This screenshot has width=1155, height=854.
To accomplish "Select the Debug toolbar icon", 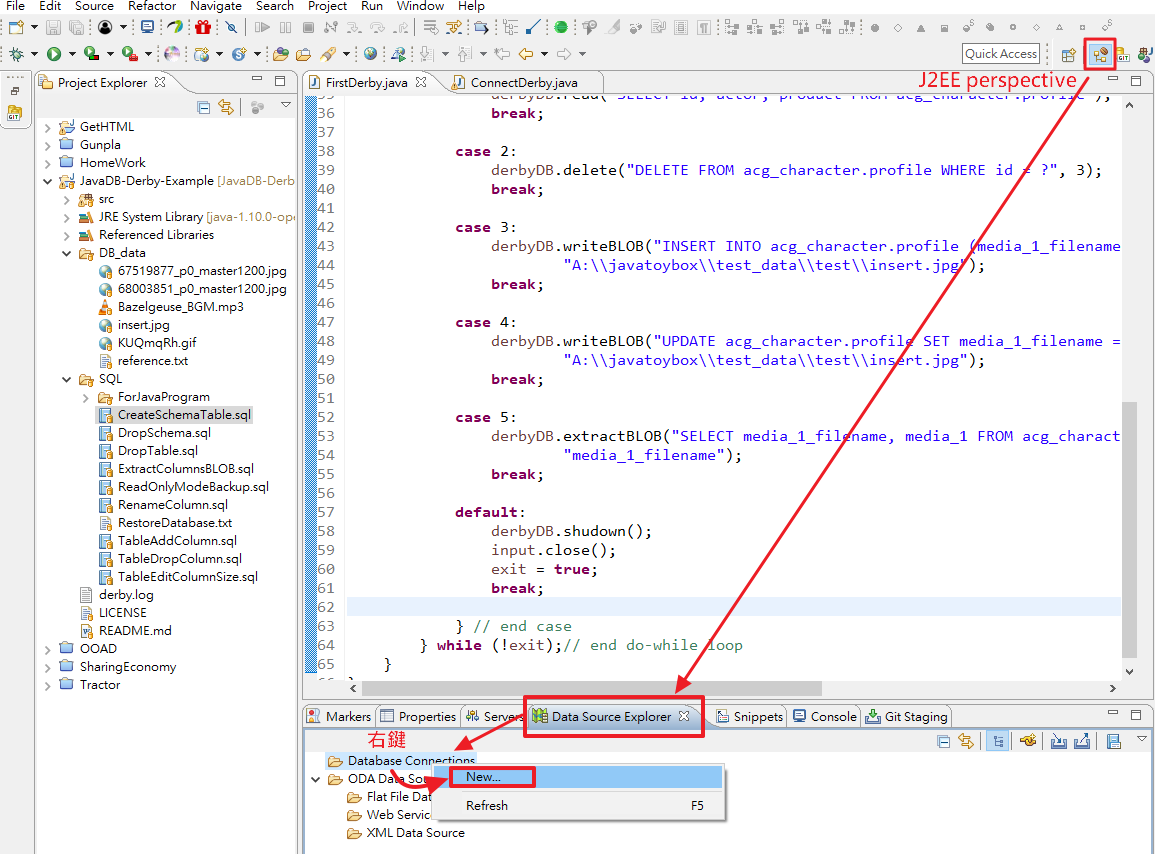I will pyautogui.click(x=16, y=54).
